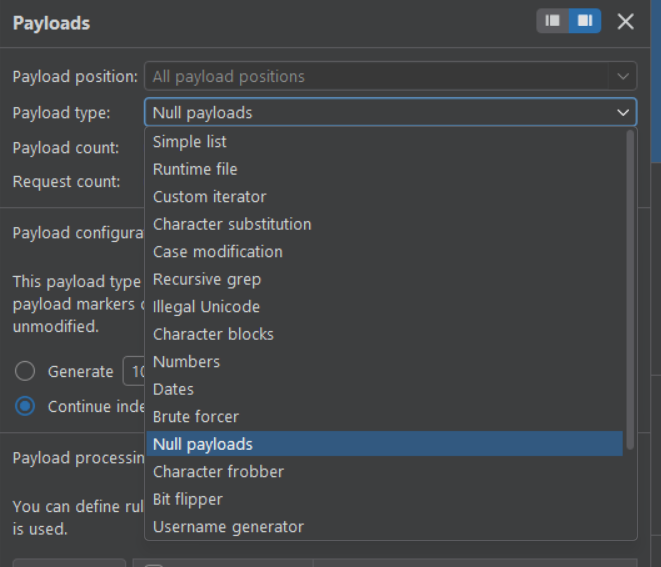Select Custom iterator from the list
This screenshot has width=661, height=567.
[x=384, y=197]
